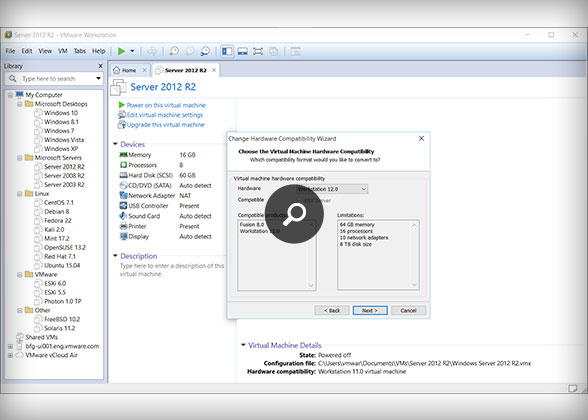
Task: Click Limitations list scroll down arrow
Action: point(414,285)
